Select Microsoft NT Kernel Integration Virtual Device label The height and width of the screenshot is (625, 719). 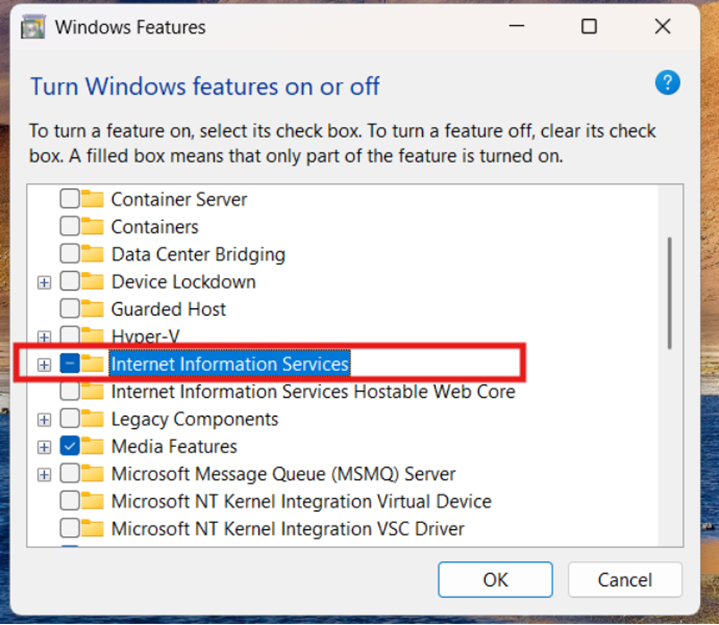click(301, 502)
